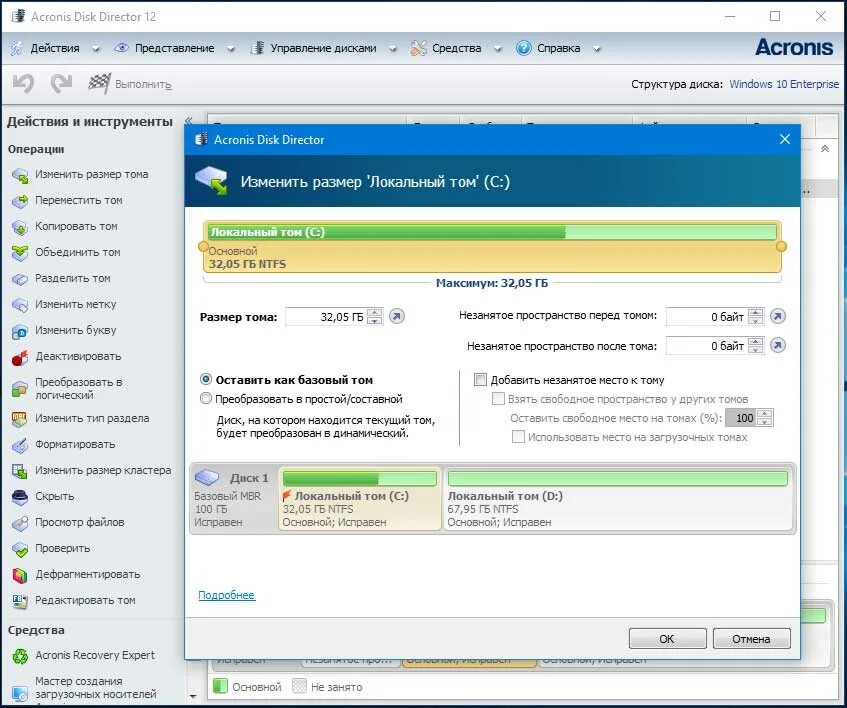Click the Check (Проверить) volume icon

coord(20,549)
